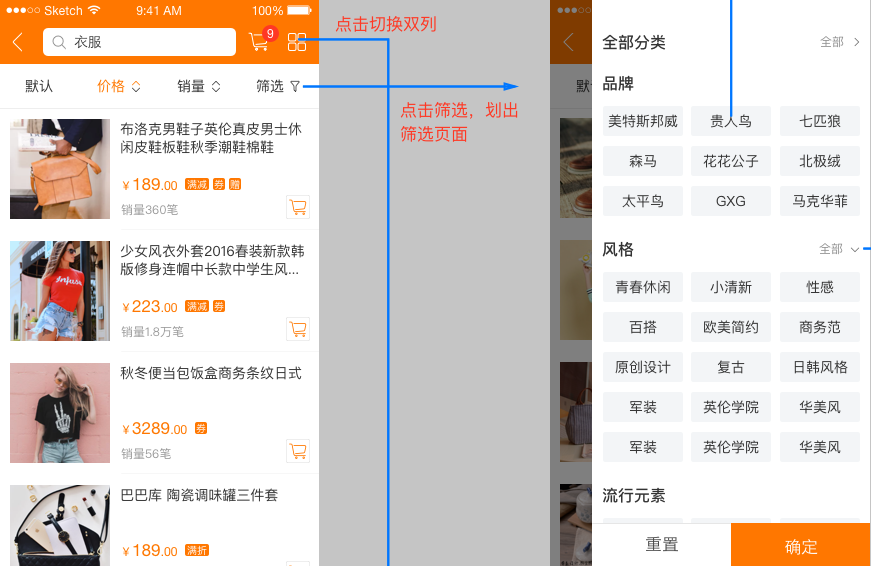This screenshot has width=871, height=566.
Task: Select brand 美特斯邦威
Action: click(643, 121)
